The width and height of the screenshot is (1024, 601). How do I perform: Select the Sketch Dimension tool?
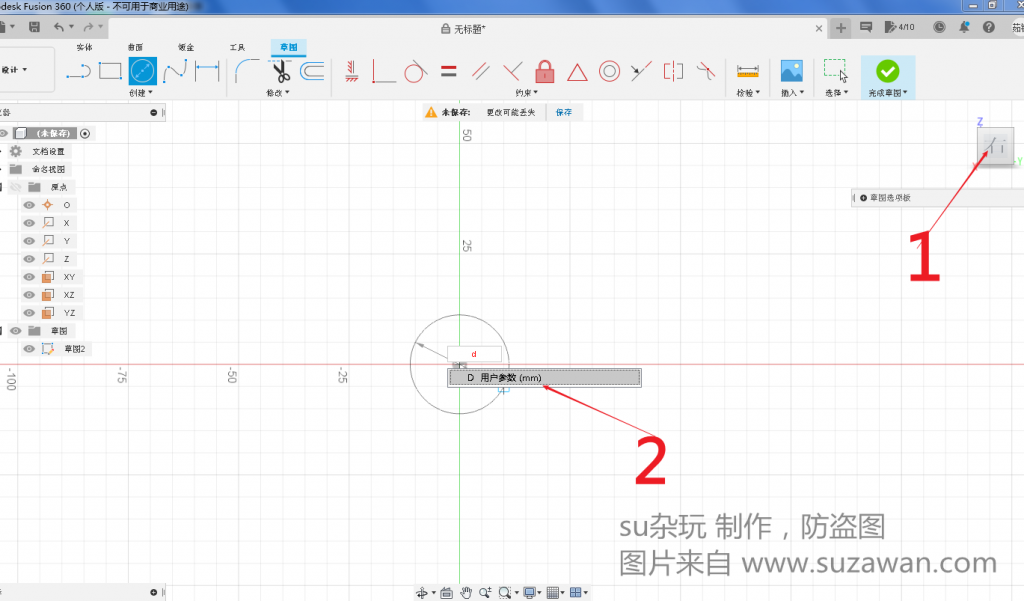(207, 71)
